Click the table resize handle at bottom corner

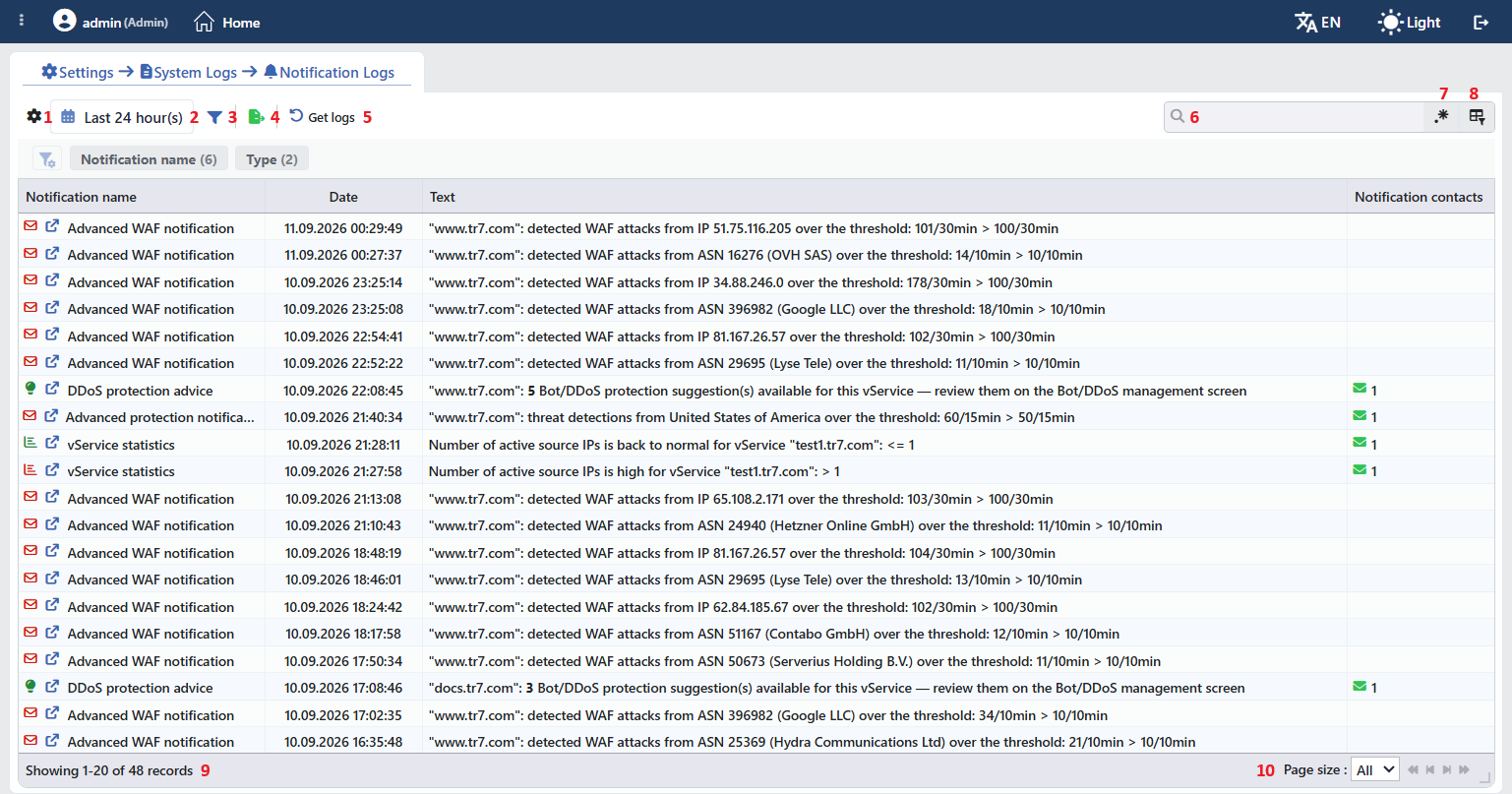tap(1485, 776)
